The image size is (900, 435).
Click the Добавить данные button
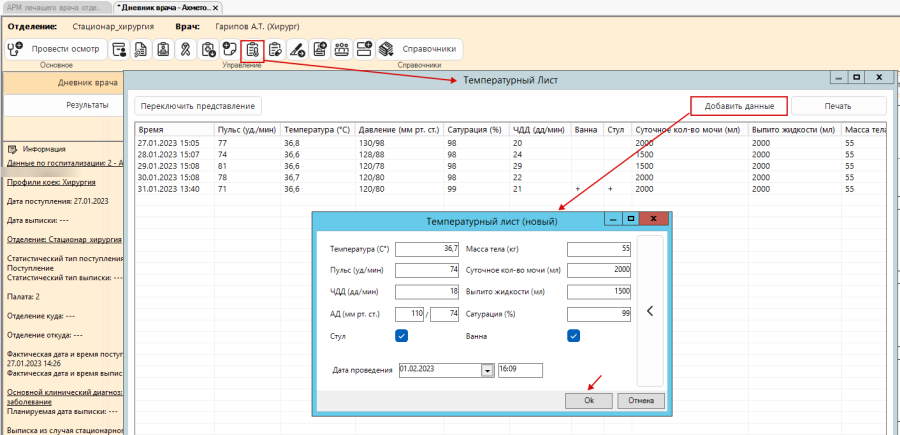click(739, 106)
